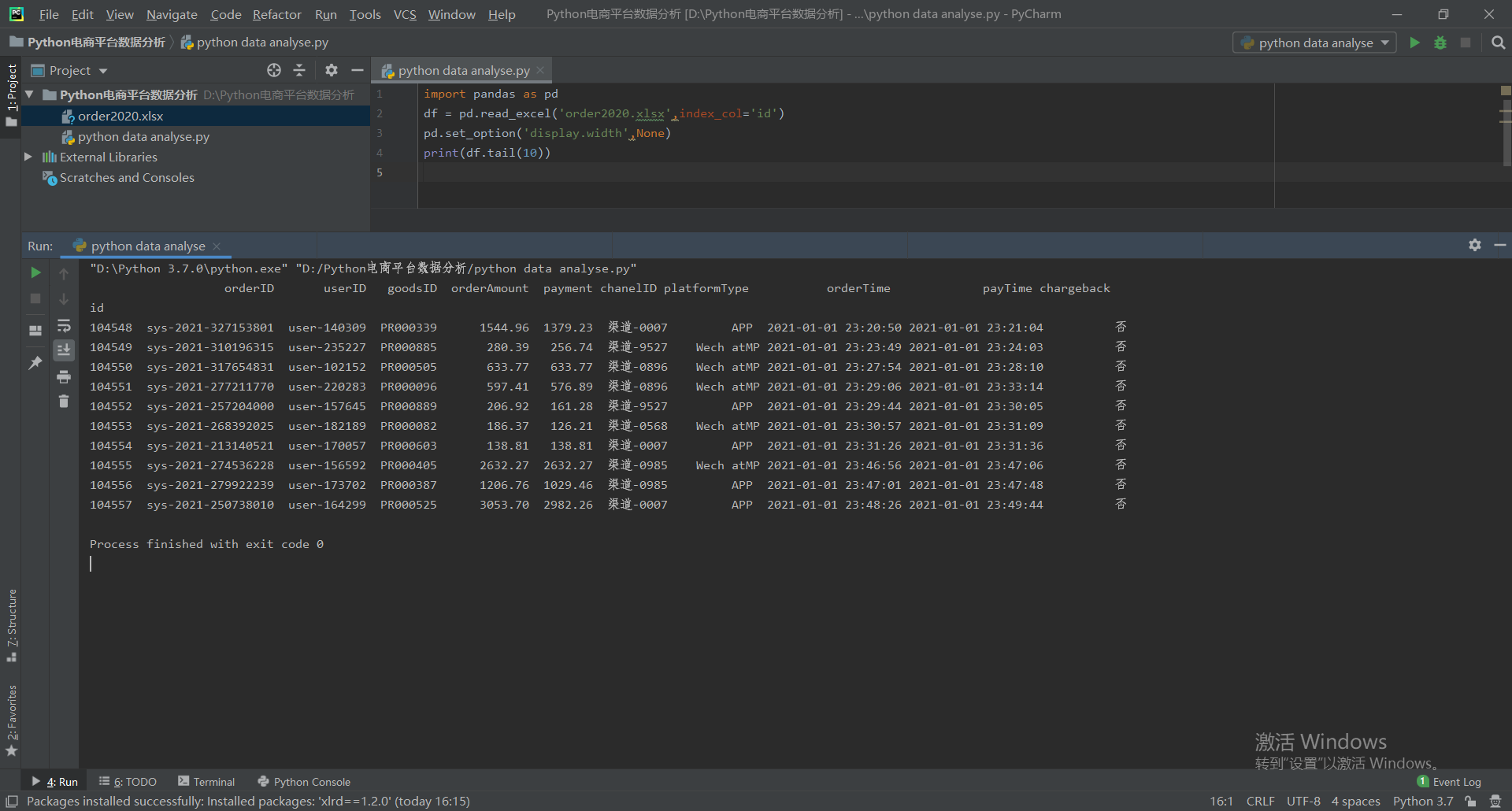Click the inspector hector icon in status bar
Image resolution: width=1512 pixels, height=811 pixels.
pos(1495,802)
